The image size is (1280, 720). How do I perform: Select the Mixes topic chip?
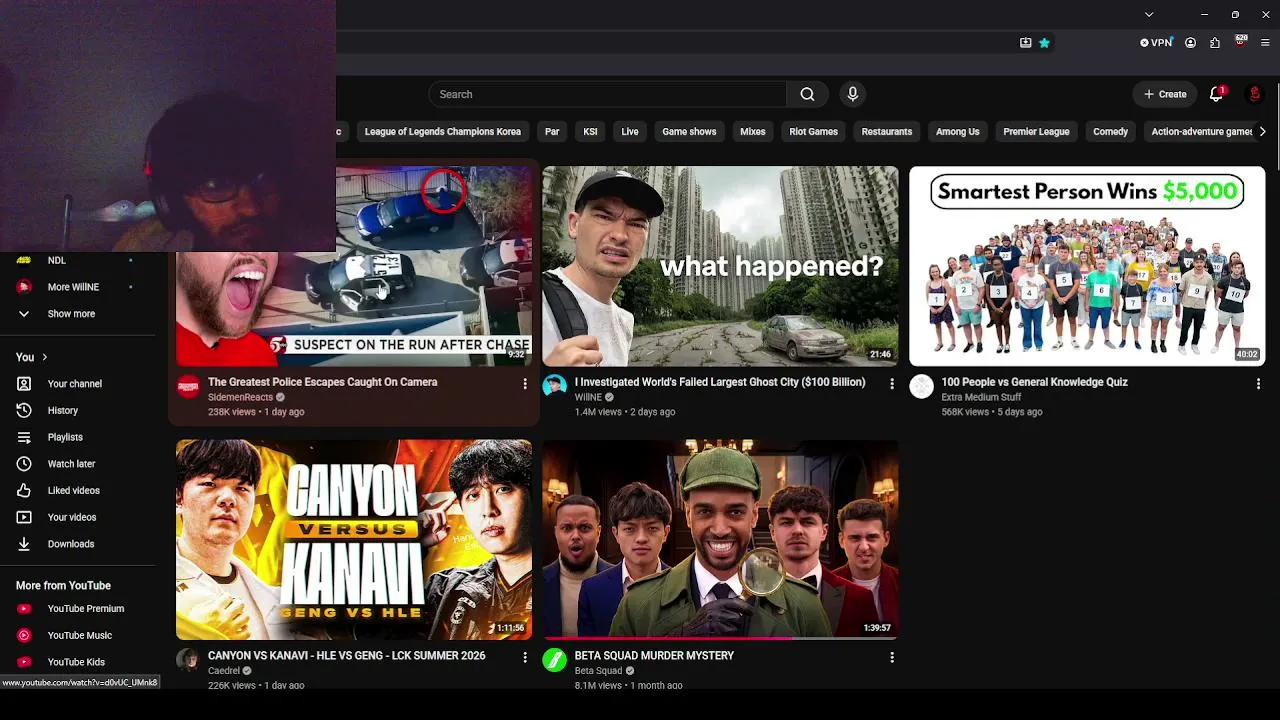pos(753,132)
